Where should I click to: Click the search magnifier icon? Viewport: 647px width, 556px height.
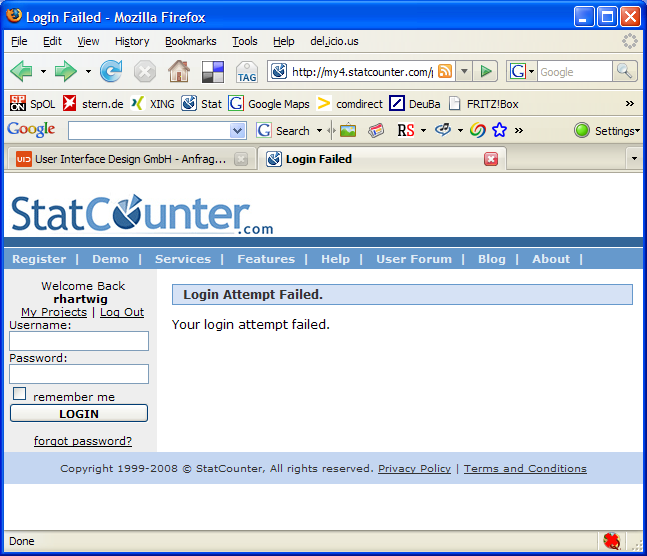pyautogui.click(x=624, y=71)
